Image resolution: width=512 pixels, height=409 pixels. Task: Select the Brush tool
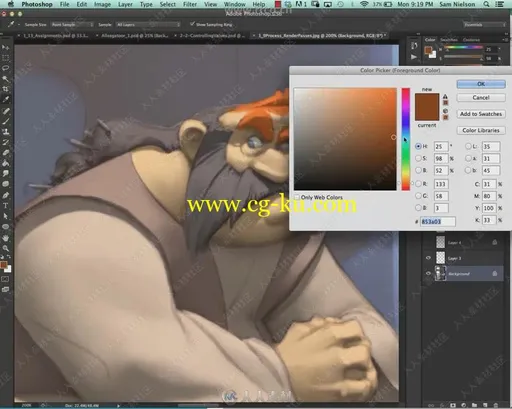(5, 121)
